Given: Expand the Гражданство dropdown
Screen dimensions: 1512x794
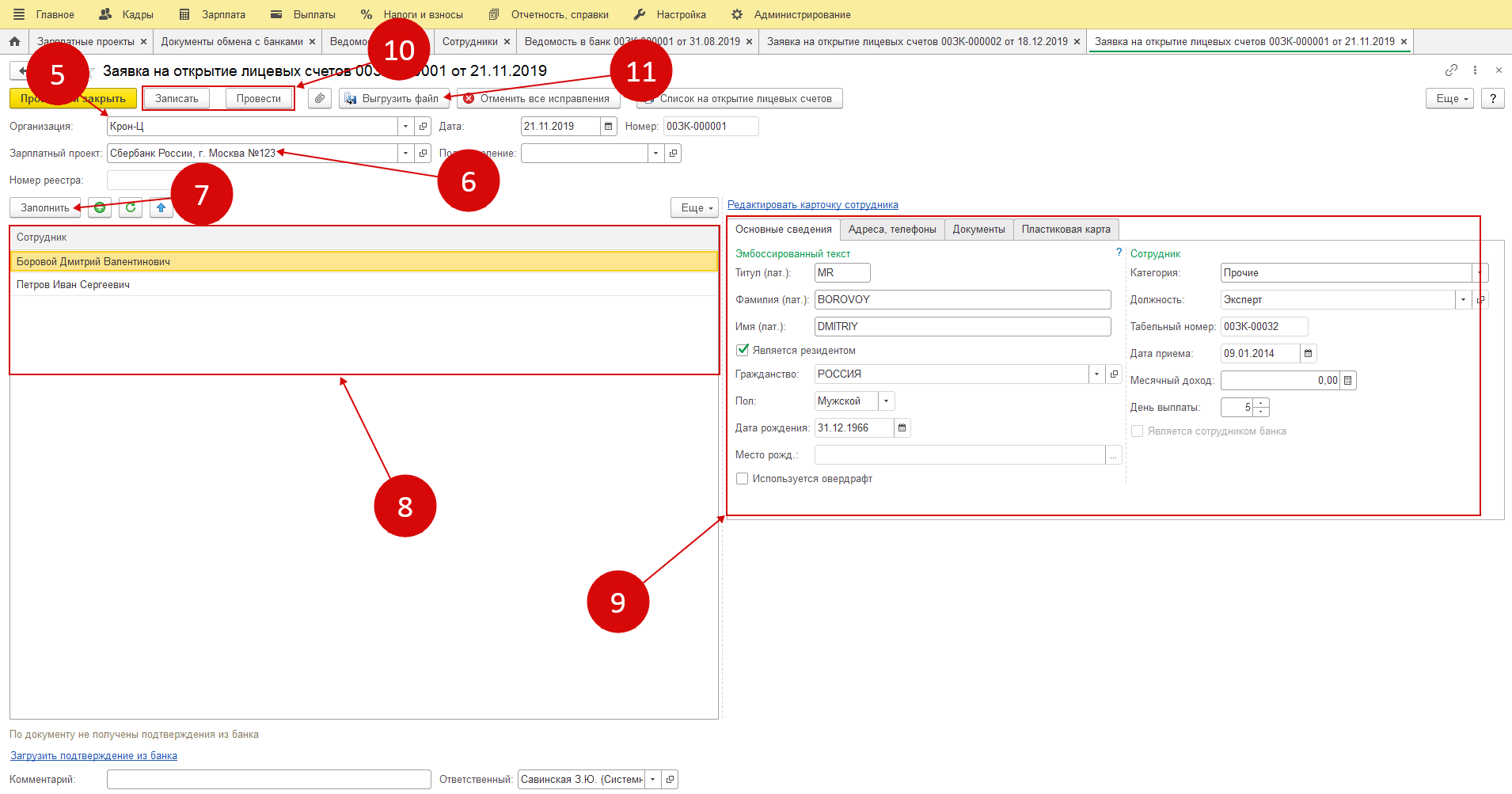Looking at the screenshot, I should 1096,374.
